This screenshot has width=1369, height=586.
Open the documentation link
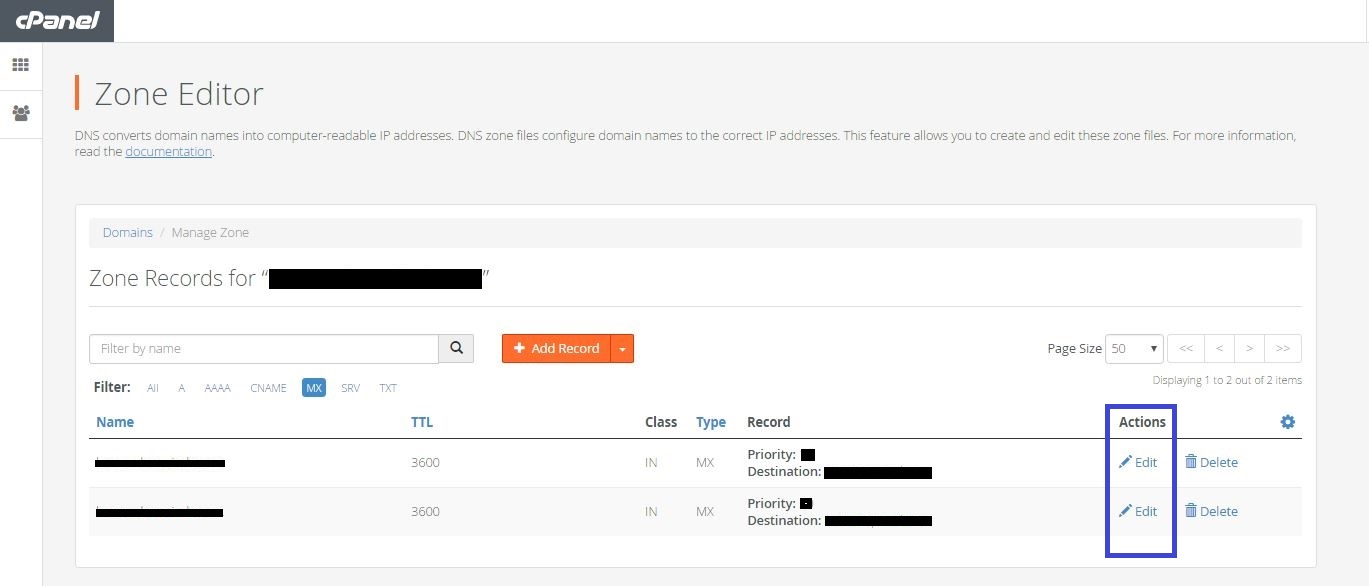pyautogui.click(x=168, y=152)
